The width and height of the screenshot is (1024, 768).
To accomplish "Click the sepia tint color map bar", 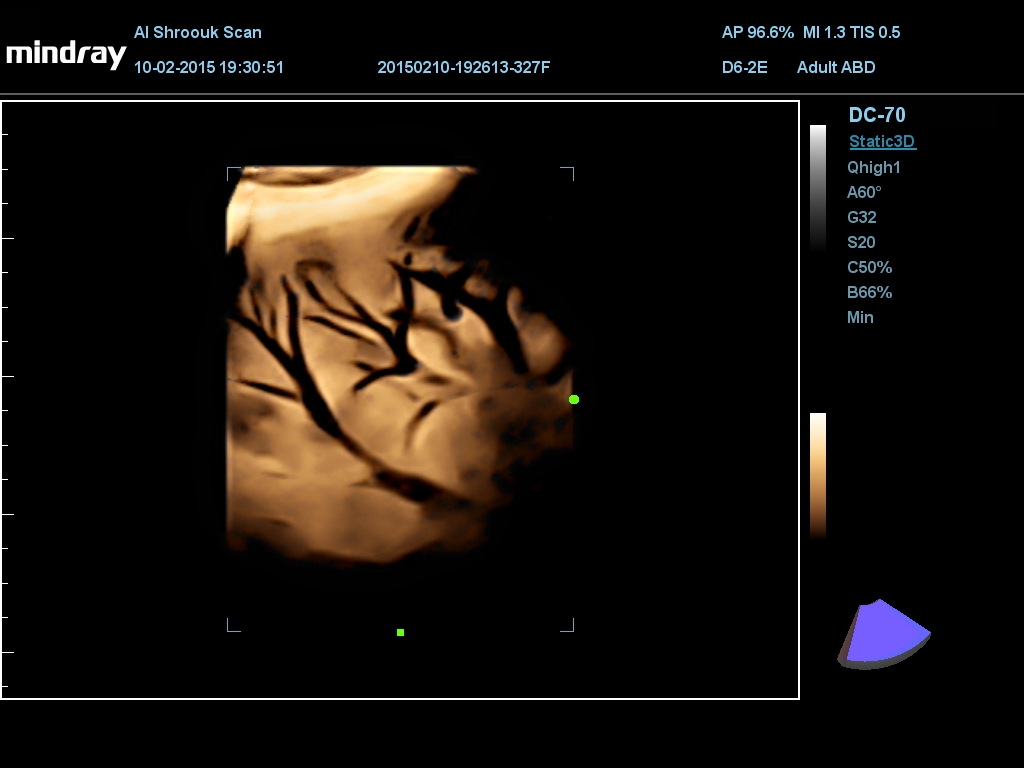I will (x=818, y=475).
